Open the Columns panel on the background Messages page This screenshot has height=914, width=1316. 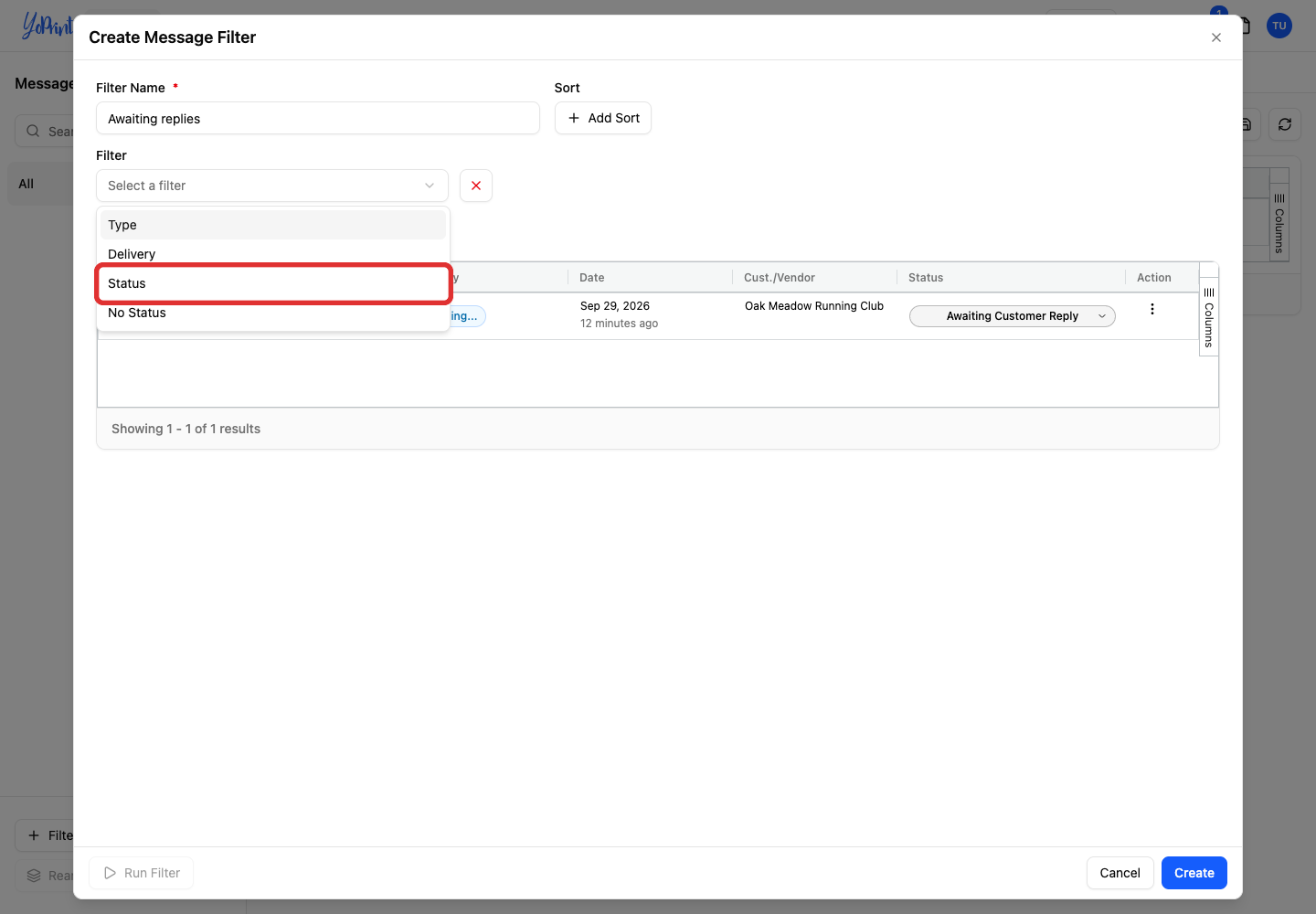point(1279,223)
